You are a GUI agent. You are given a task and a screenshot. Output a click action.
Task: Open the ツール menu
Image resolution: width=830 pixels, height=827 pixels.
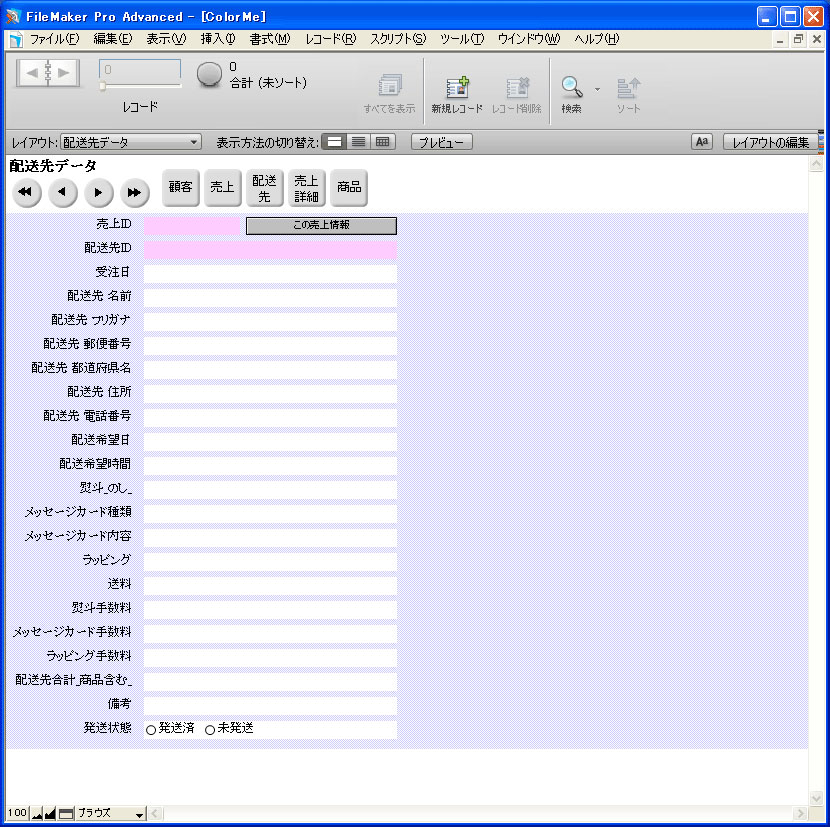click(462, 39)
